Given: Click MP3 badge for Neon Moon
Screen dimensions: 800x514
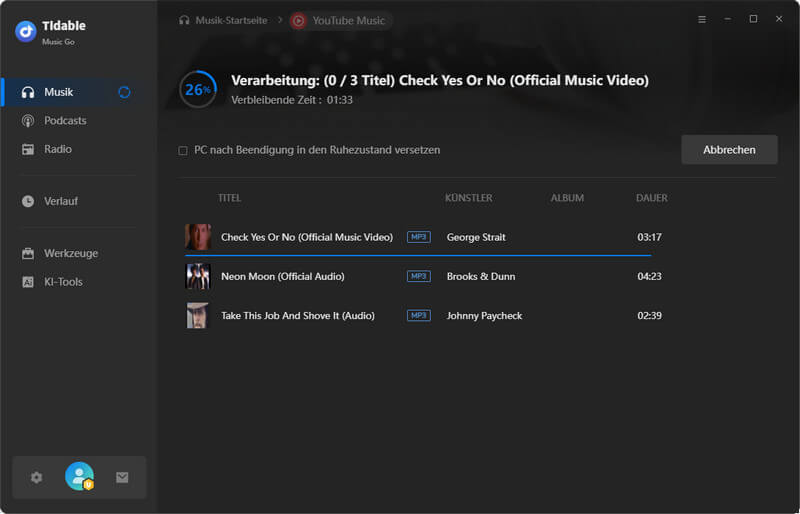Looking at the screenshot, I should [418, 276].
